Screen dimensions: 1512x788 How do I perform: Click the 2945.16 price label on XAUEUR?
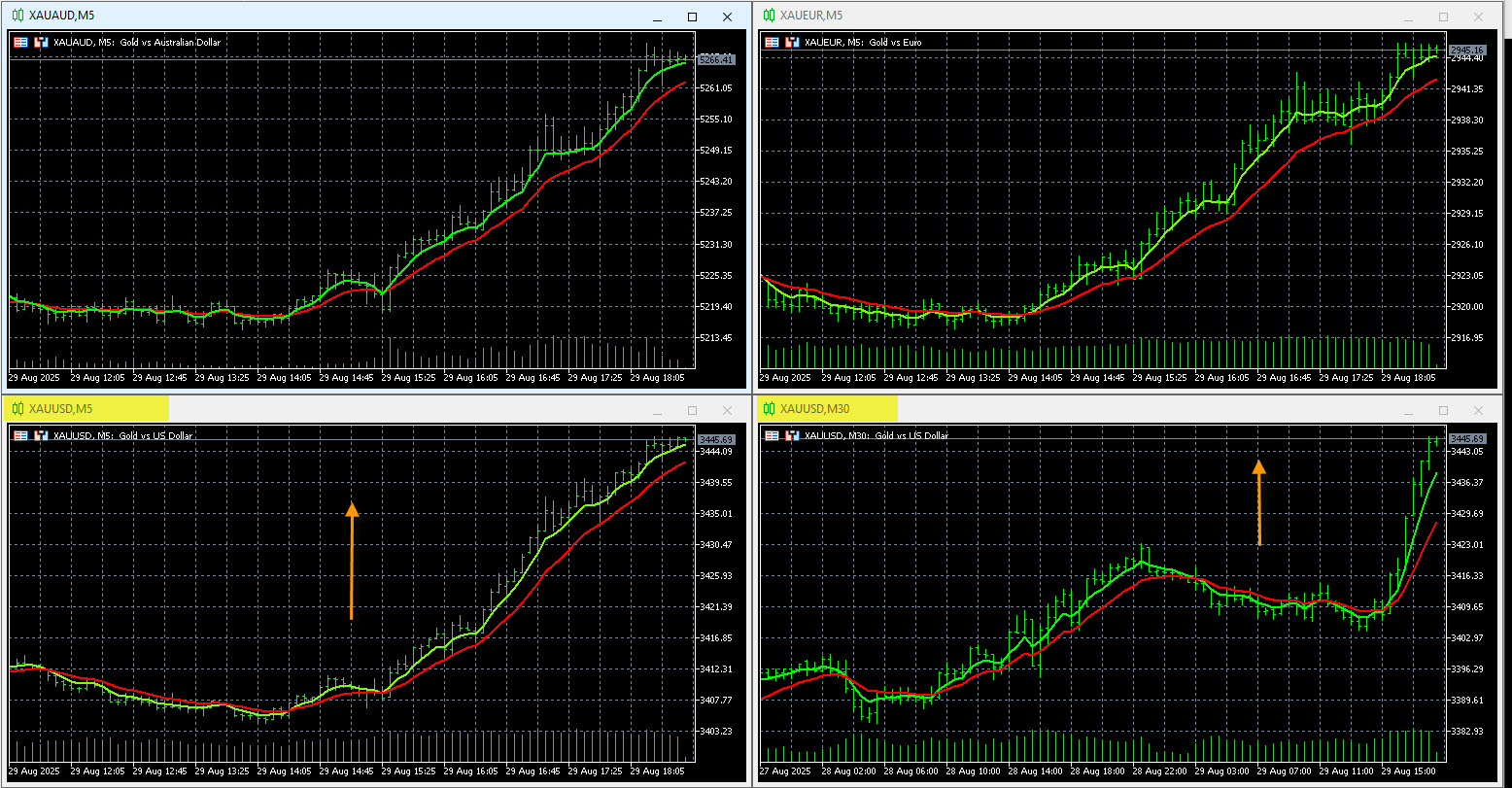click(x=1466, y=51)
